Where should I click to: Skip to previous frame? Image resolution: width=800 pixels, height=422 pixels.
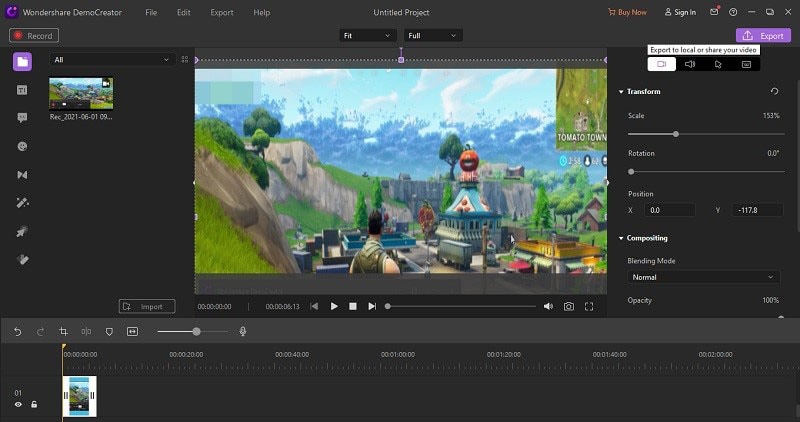pos(314,307)
